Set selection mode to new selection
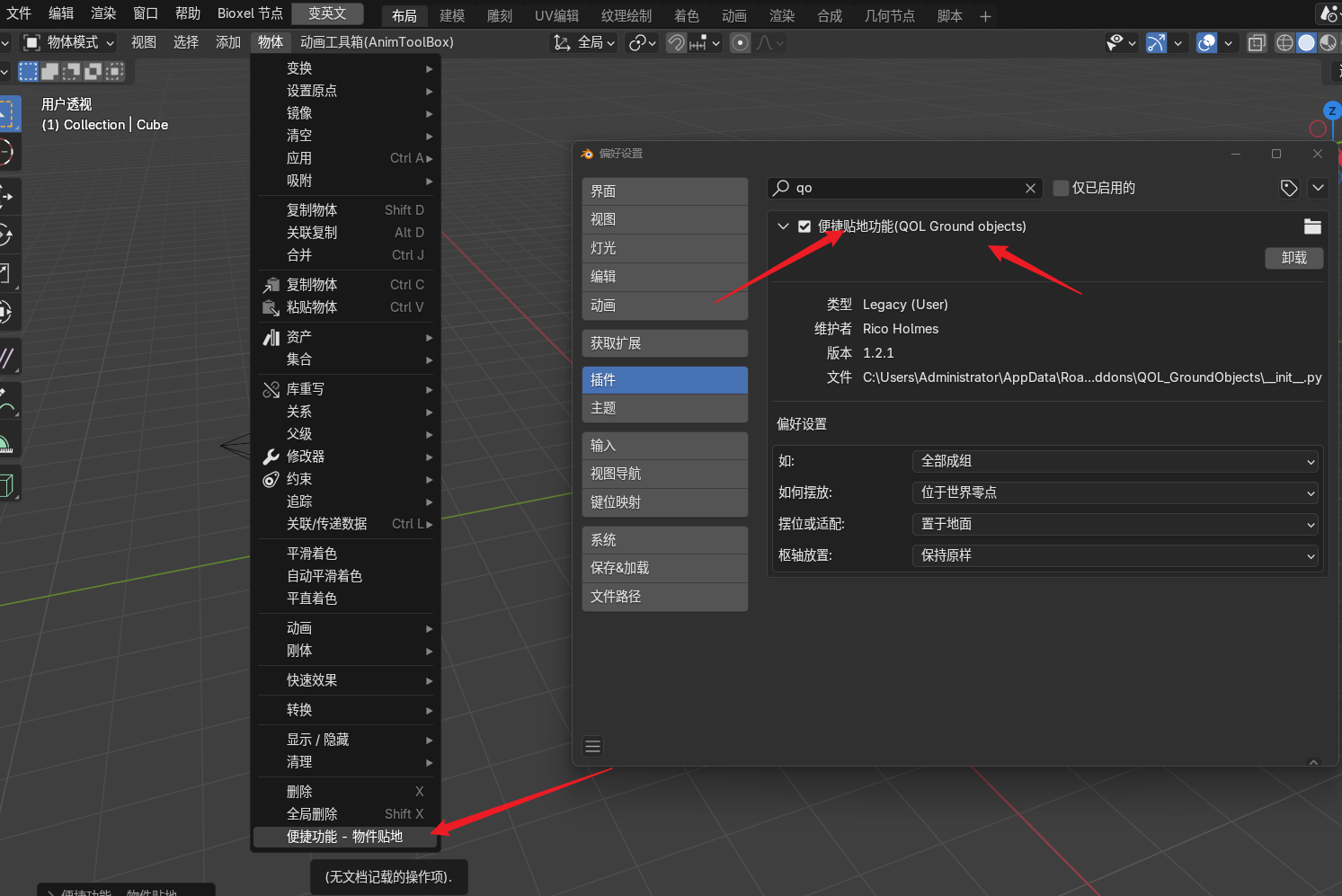1342x896 pixels. click(x=29, y=71)
